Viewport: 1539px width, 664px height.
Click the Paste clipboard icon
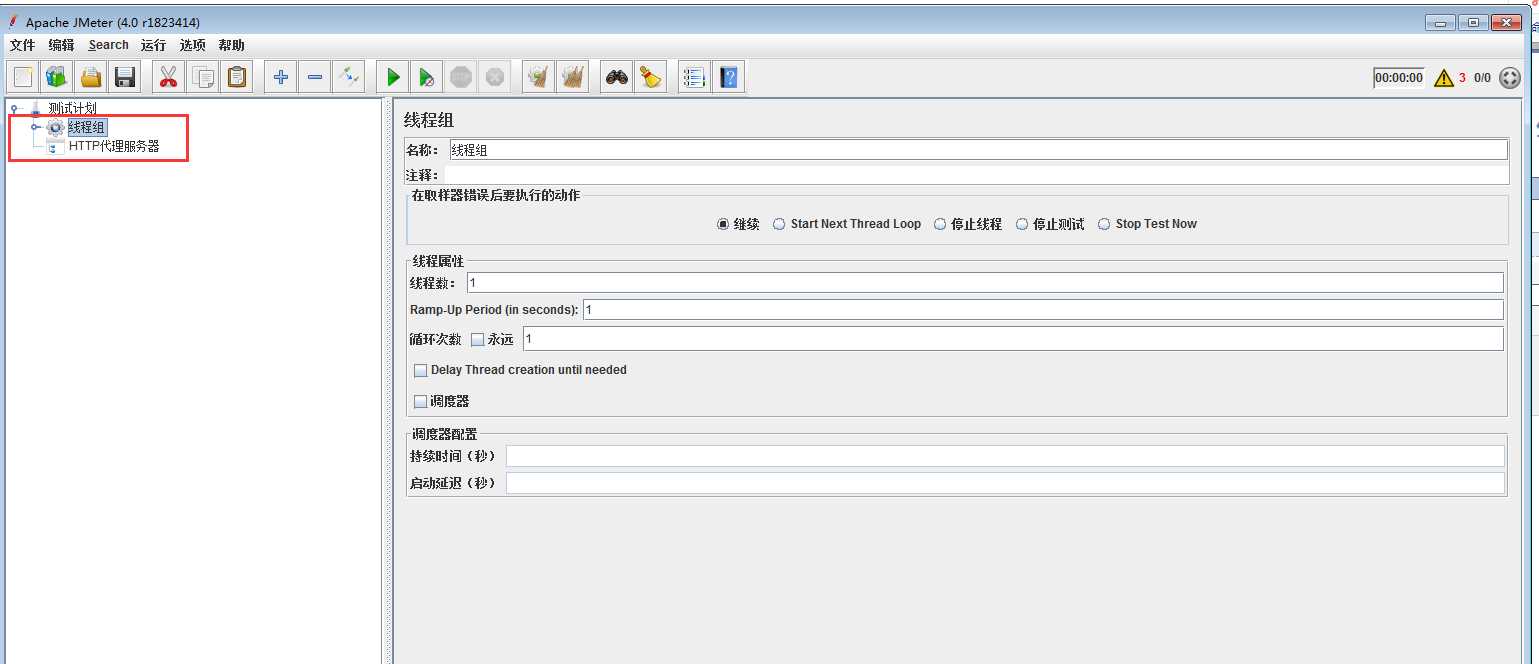(x=237, y=77)
